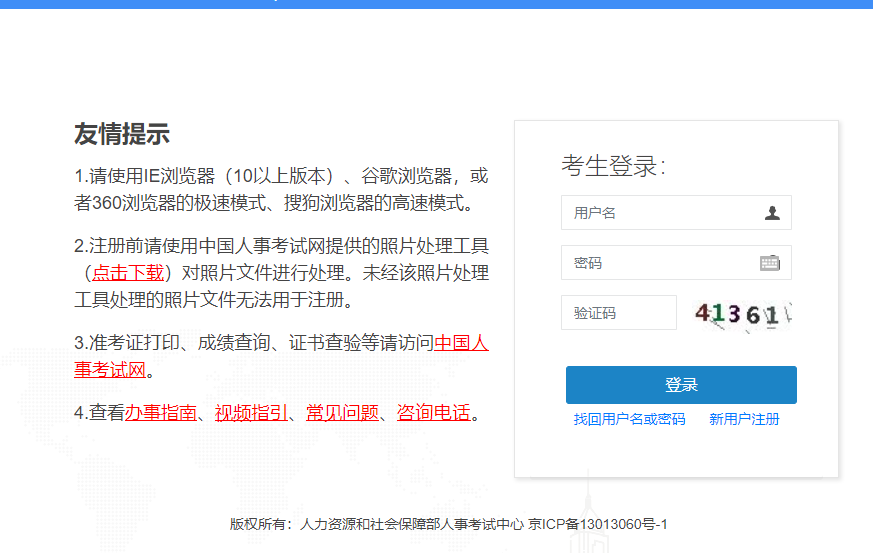Go to 新用户注册 registration link
Image resolution: width=873 pixels, height=553 pixels.
744,420
